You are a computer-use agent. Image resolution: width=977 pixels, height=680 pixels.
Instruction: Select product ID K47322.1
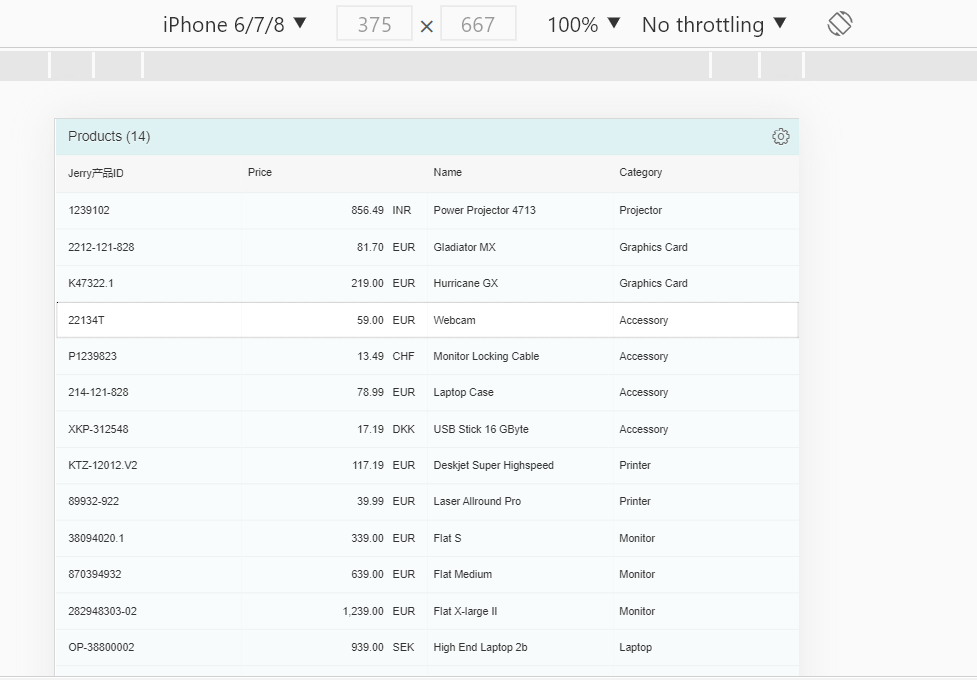coord(91,284)
